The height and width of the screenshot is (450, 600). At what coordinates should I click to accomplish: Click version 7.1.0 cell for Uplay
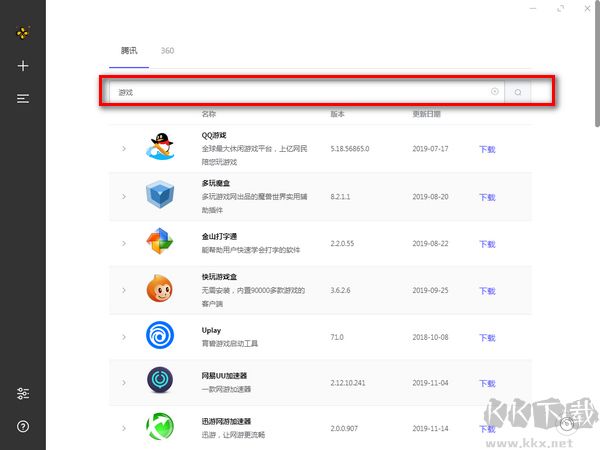[x=337, y=337]
